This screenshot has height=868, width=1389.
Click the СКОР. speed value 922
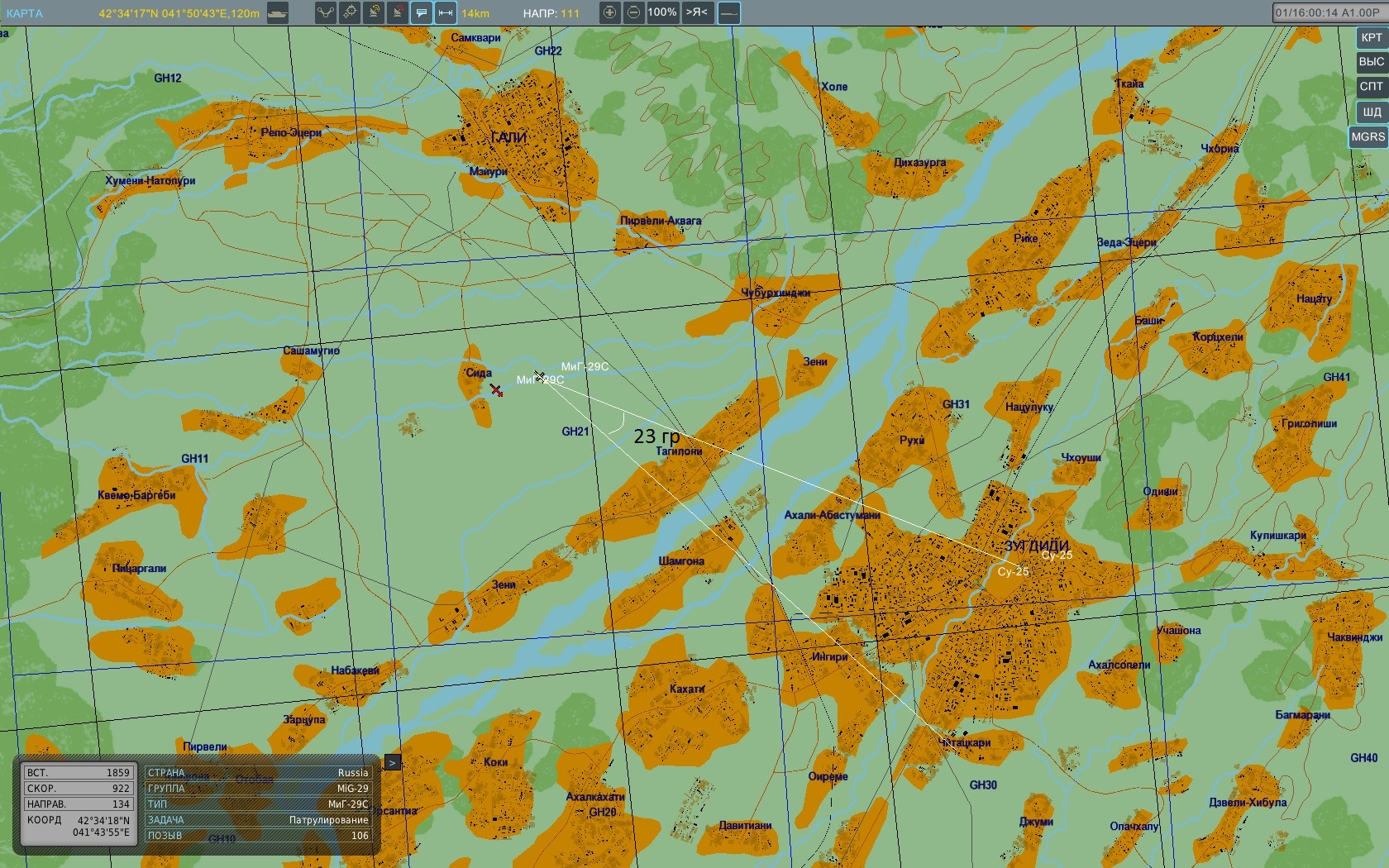point(79,789)
